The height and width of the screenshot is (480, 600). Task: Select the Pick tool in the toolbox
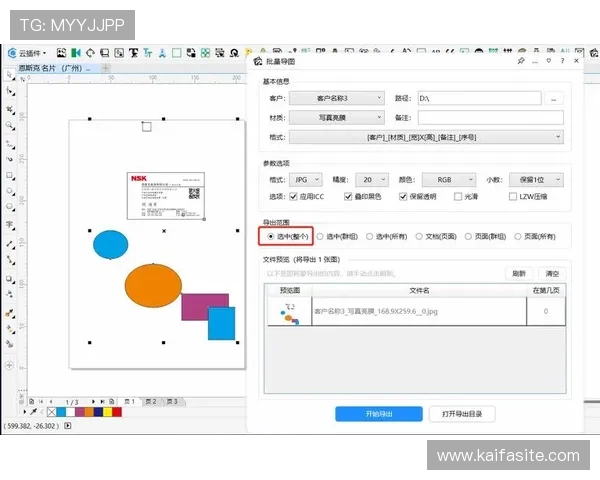point(10,75)
